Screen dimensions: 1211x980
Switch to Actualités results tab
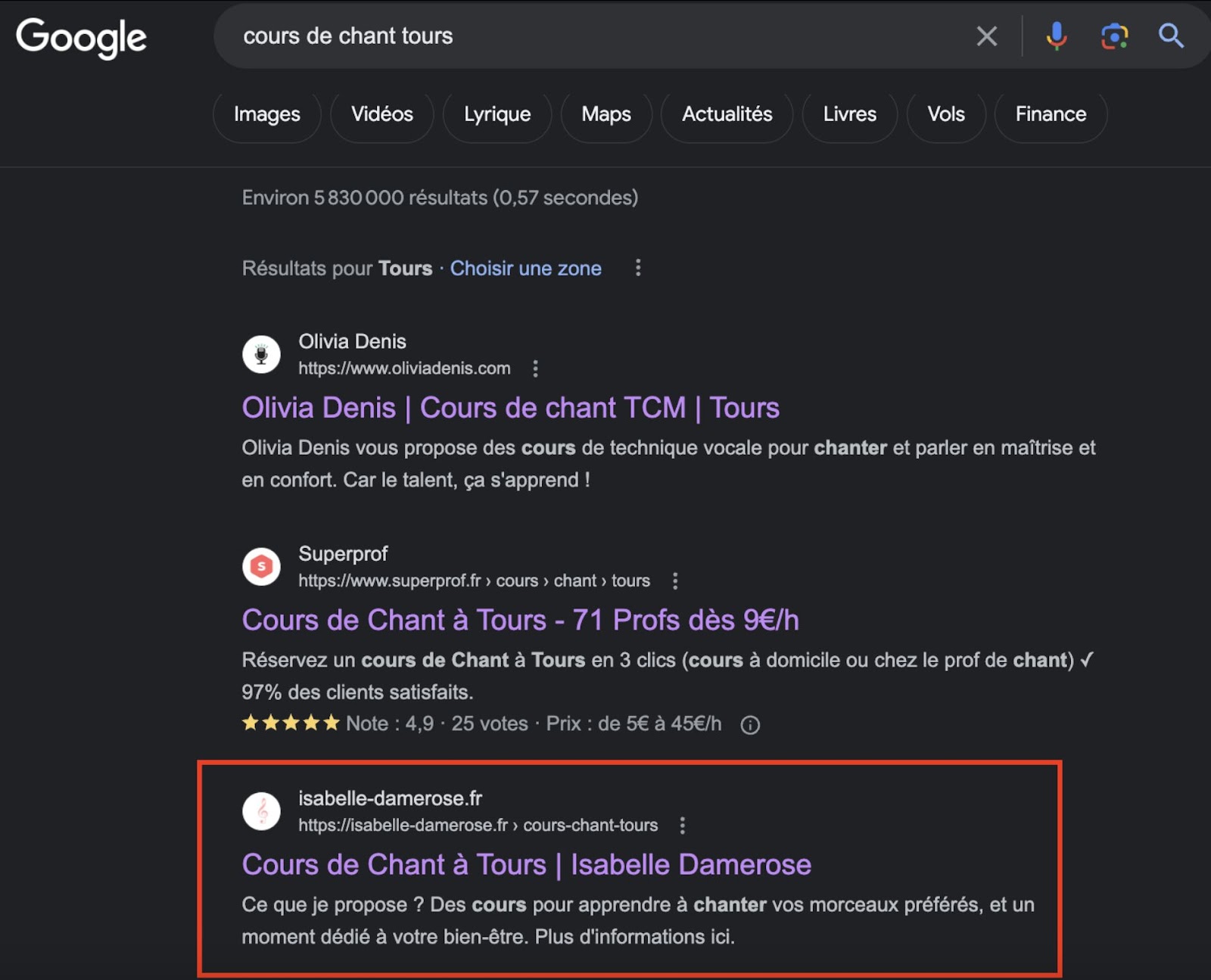tap(727, 114)
